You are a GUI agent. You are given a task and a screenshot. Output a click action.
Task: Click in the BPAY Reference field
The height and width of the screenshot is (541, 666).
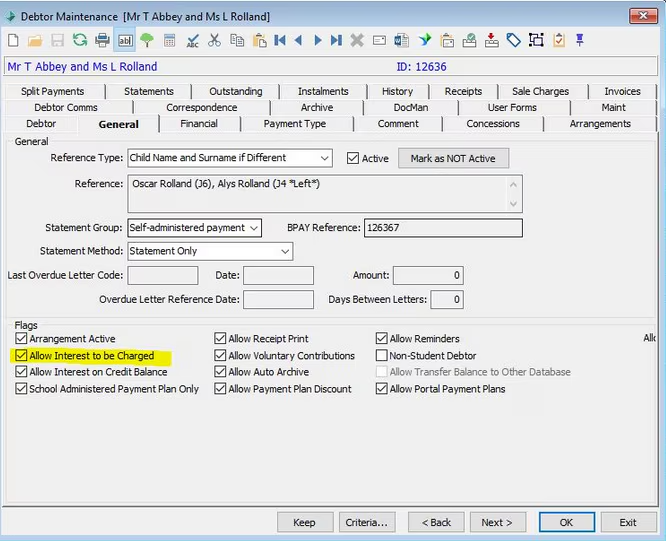[443, 228]
